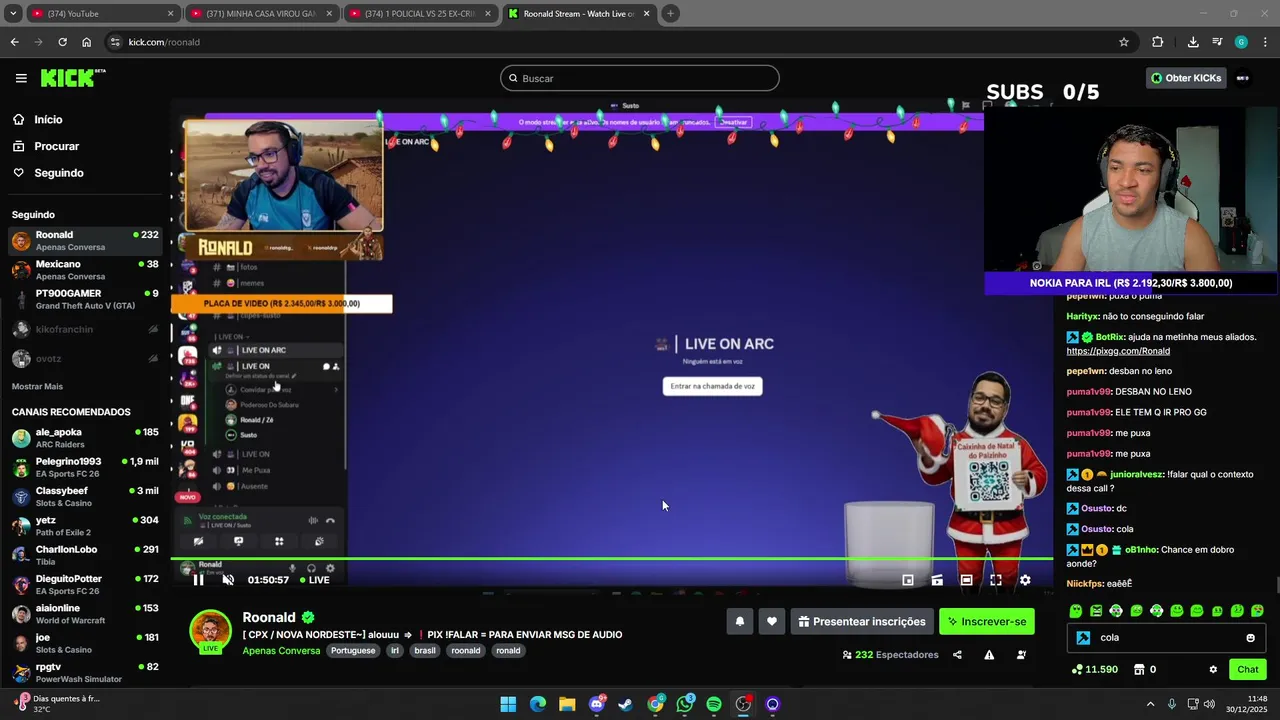This screenshot has height=720, width=1280.
Task: Select PT900GAMER followed channel
Action: (85, 299)
